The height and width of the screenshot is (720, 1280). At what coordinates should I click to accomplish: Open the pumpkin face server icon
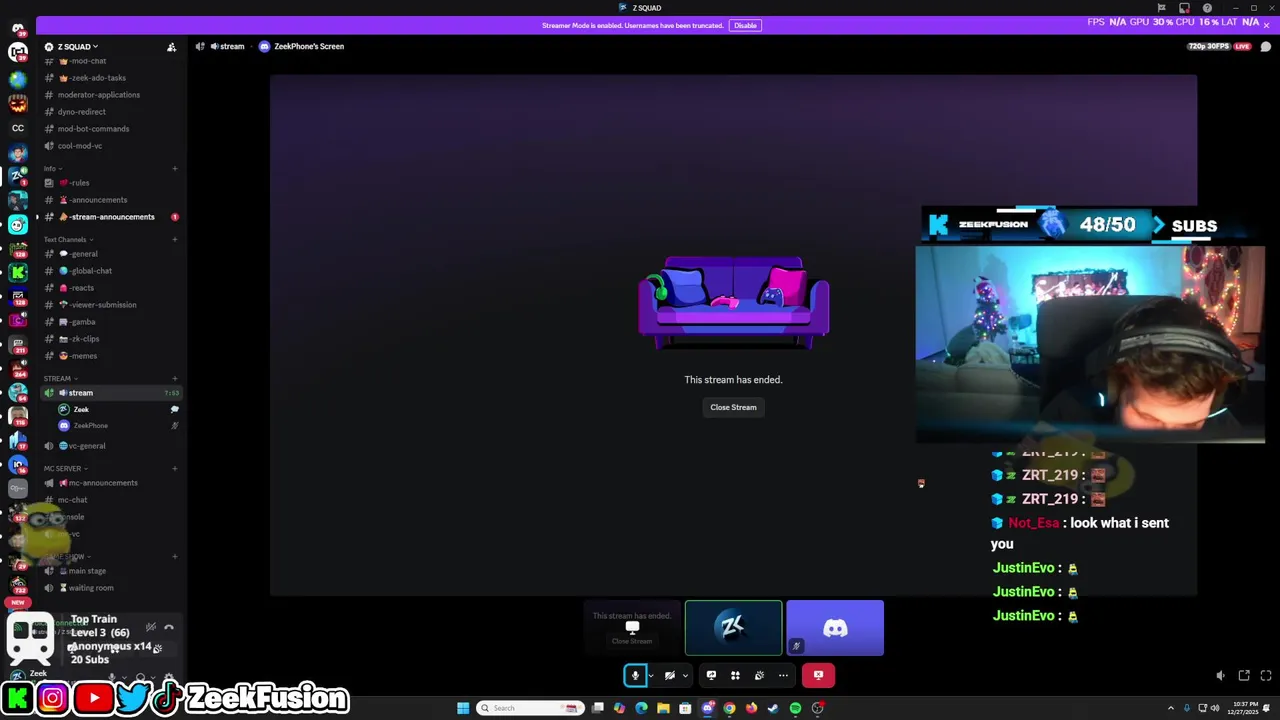pyautogui.click(x=18, y=103)
